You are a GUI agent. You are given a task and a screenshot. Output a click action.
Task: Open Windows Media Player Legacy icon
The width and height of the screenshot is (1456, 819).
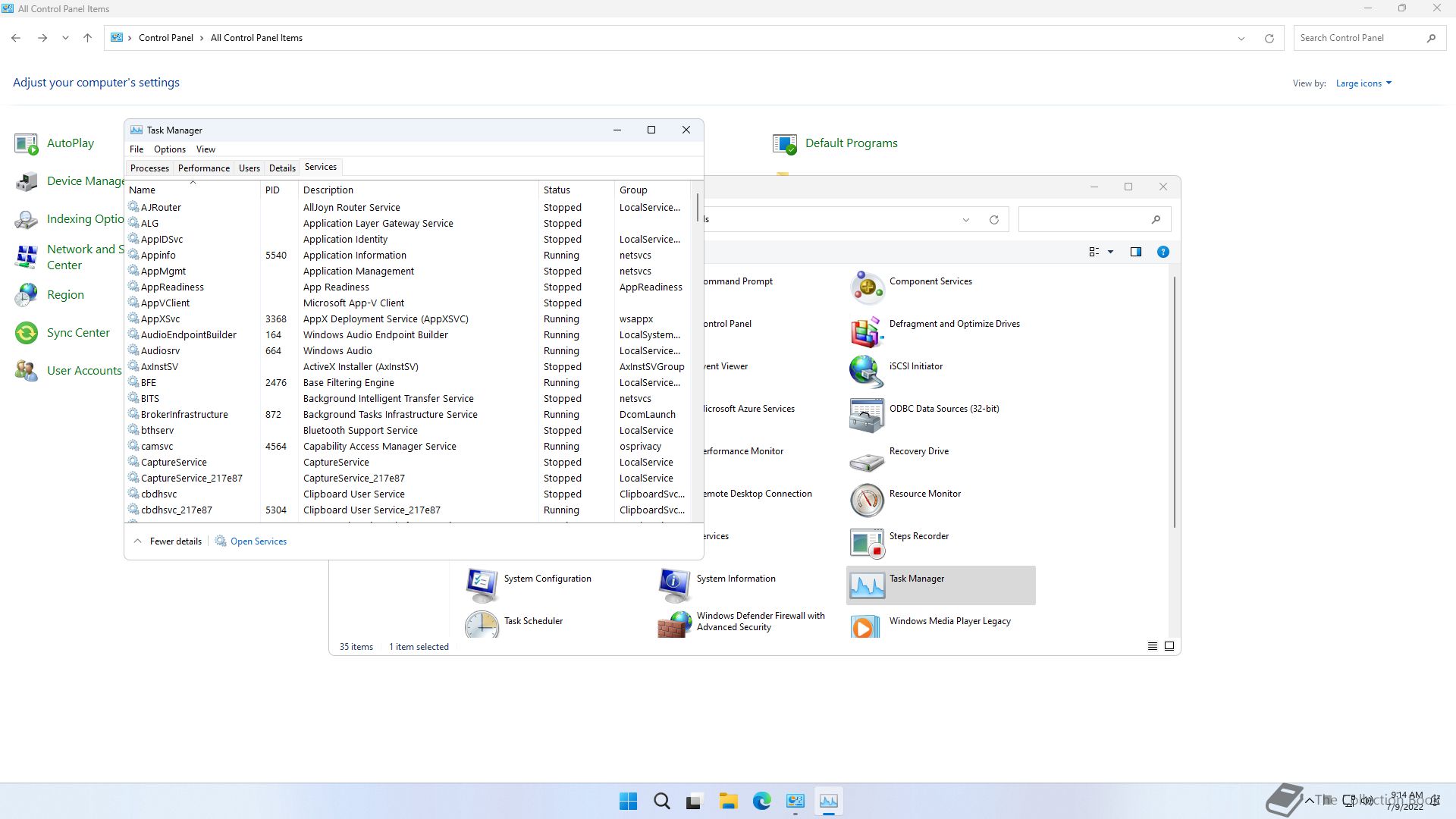point(867,626)
